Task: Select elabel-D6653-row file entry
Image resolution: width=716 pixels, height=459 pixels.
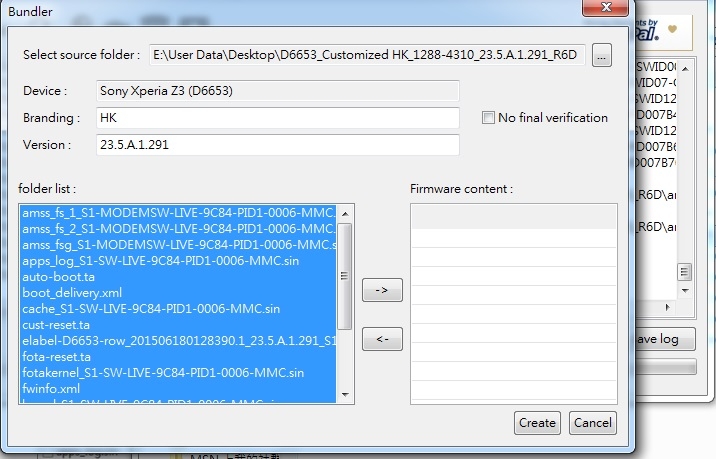Action: (178, 341)
